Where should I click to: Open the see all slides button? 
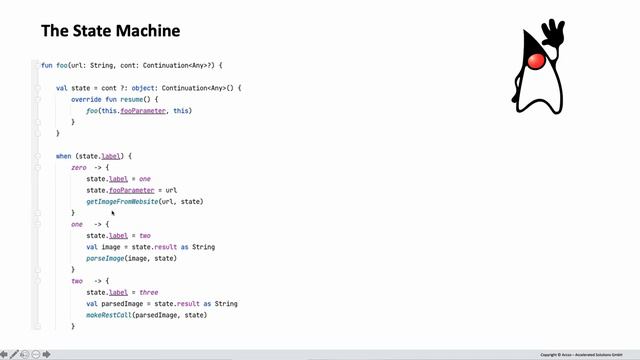click(x=24, y=354)
